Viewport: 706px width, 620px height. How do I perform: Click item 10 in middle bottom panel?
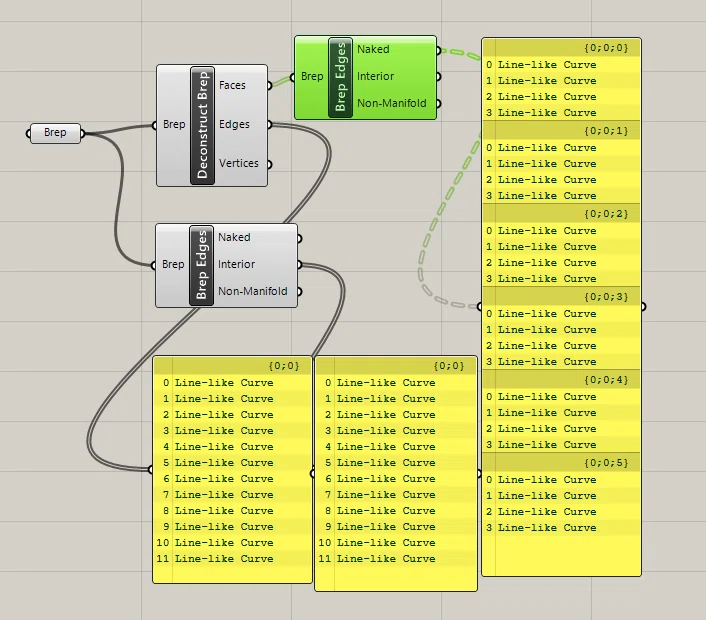396,543
